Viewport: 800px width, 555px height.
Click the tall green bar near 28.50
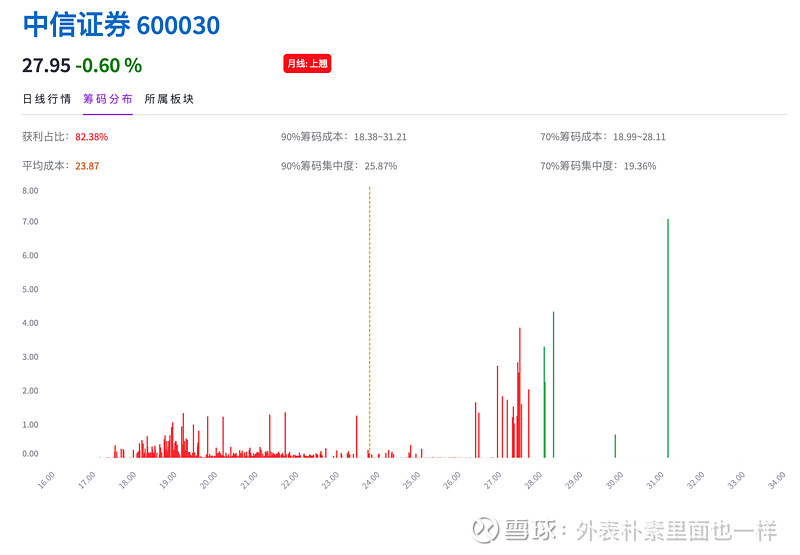point(554,385)
